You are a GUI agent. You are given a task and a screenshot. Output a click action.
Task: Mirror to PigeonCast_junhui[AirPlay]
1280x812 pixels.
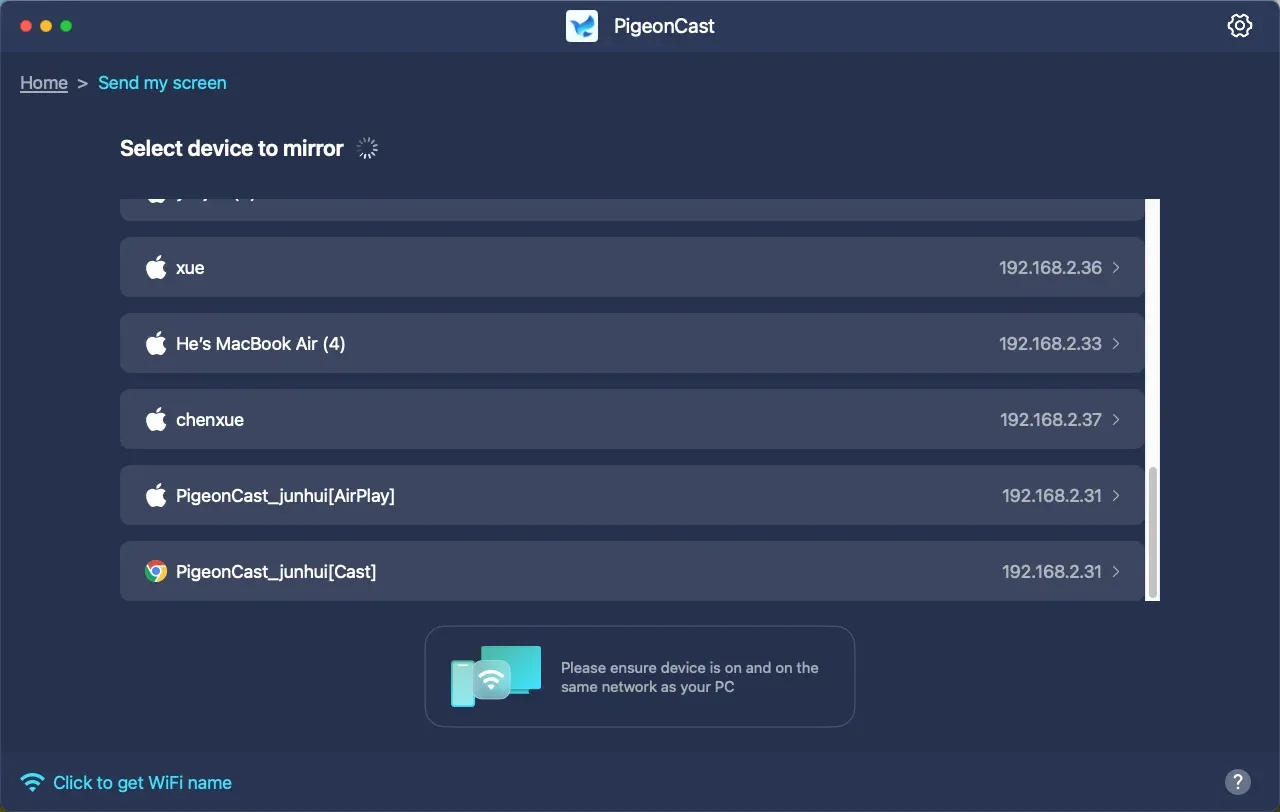632,495
